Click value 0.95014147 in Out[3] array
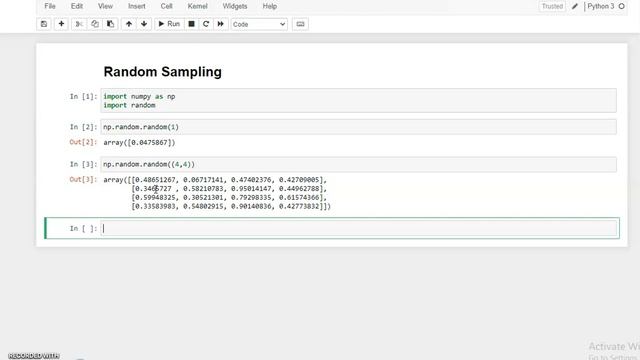 pos(251,189)
